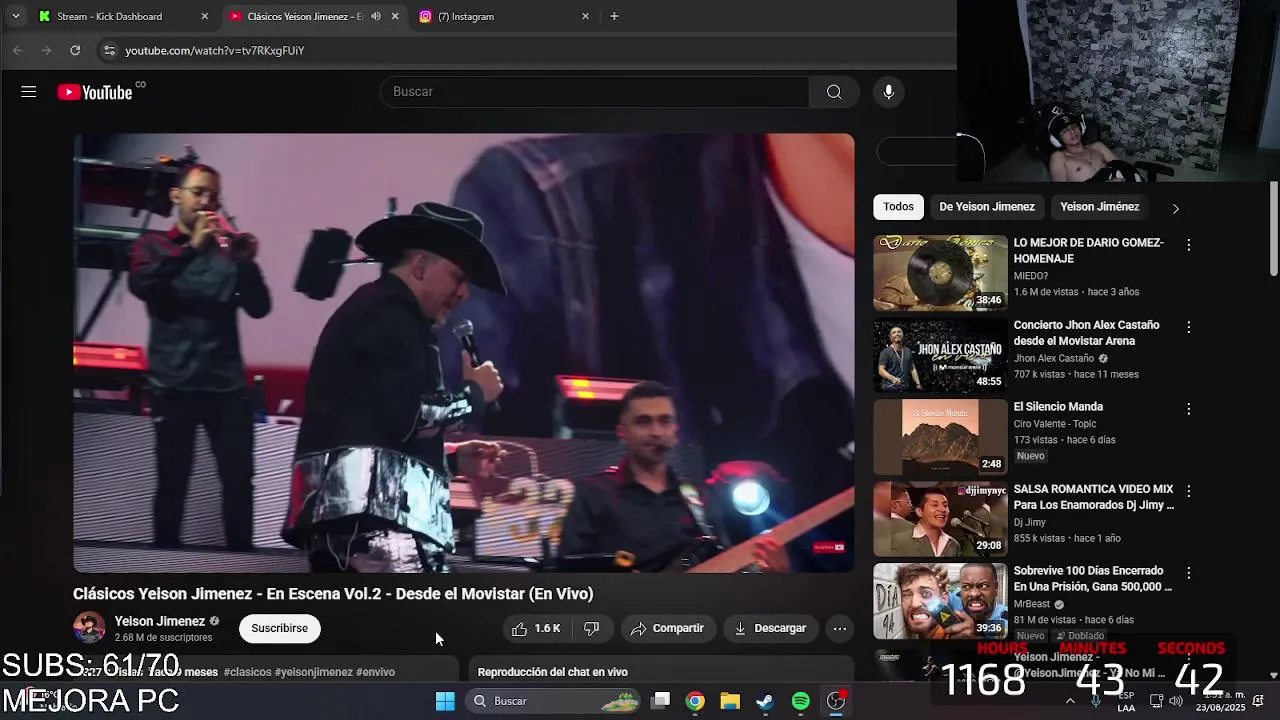Open File Explorer from the taskbar
The width and height of the screenshot is (1280, 720).
(x=730, y=701)
